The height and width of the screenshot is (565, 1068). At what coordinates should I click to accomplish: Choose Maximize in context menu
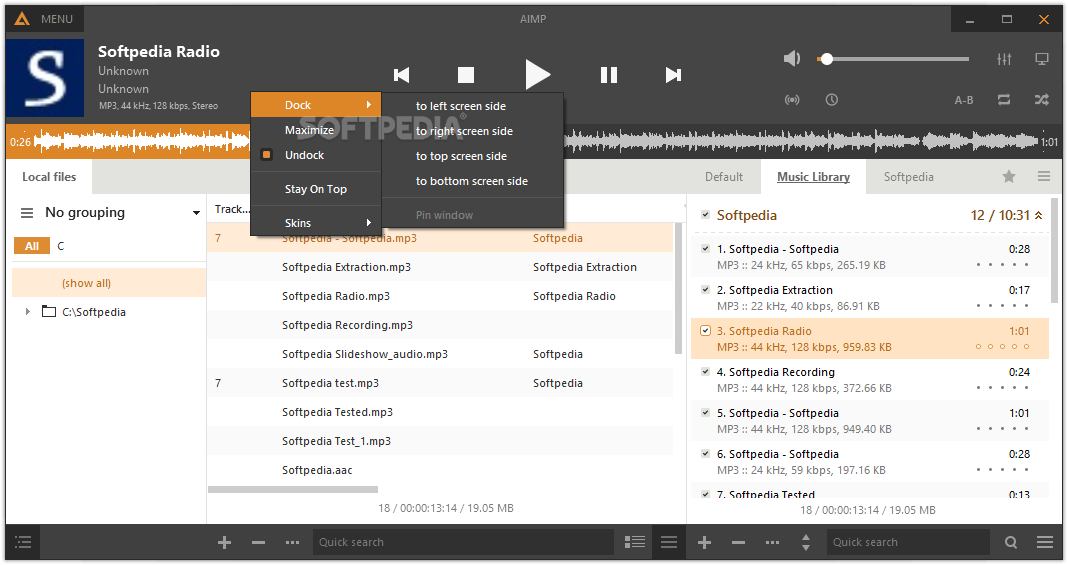coord(315,130)
